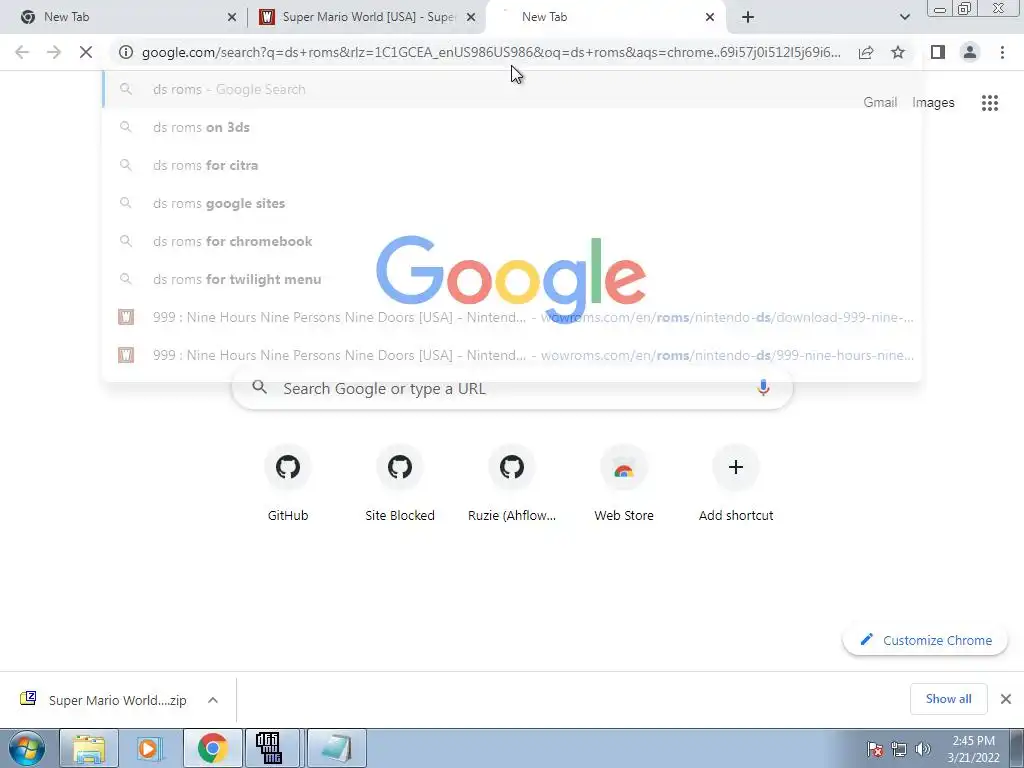Viewport: 1024px width, 768px height.
Task: Close the Super Mario World tab
Action: pos(471,17)
